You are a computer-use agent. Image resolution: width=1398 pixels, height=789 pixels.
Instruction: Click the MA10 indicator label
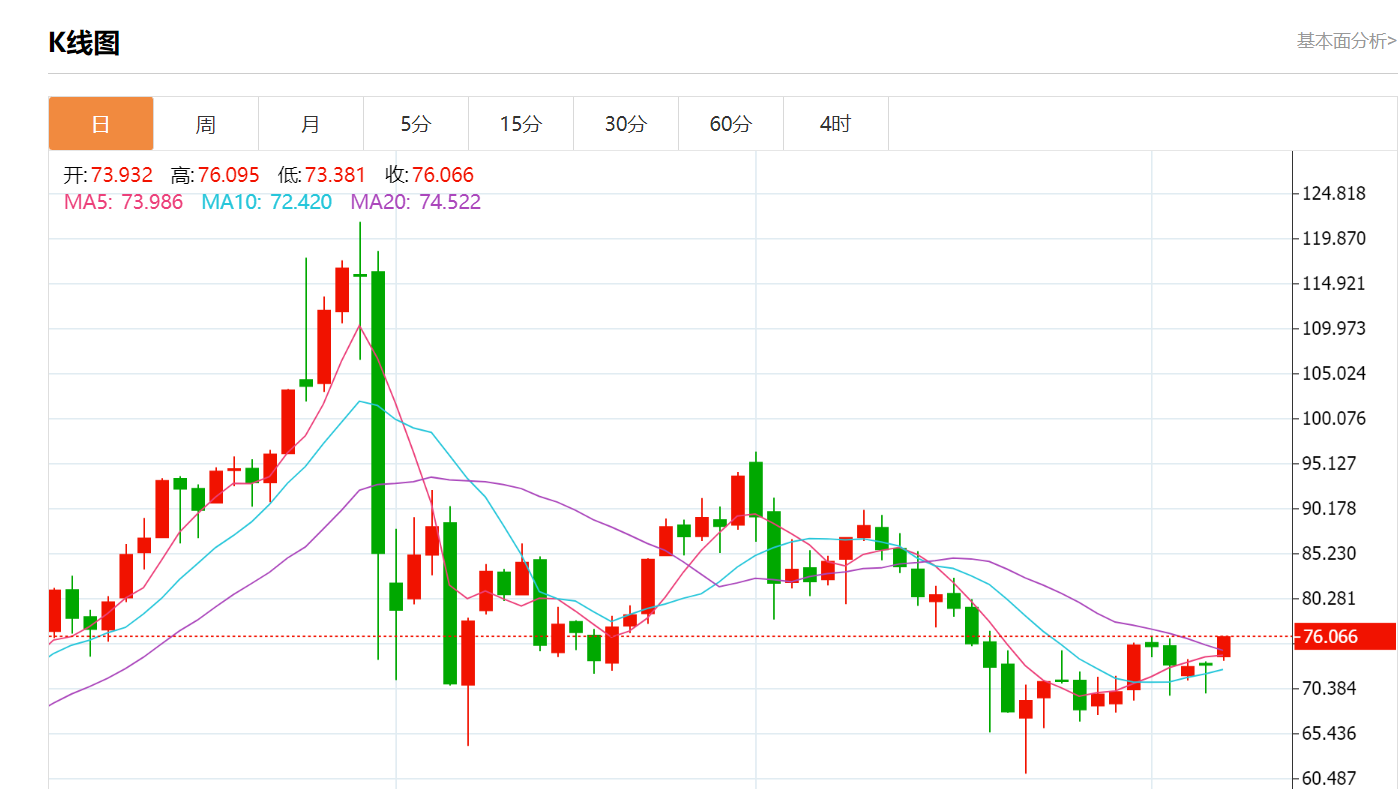pos(266,202)
